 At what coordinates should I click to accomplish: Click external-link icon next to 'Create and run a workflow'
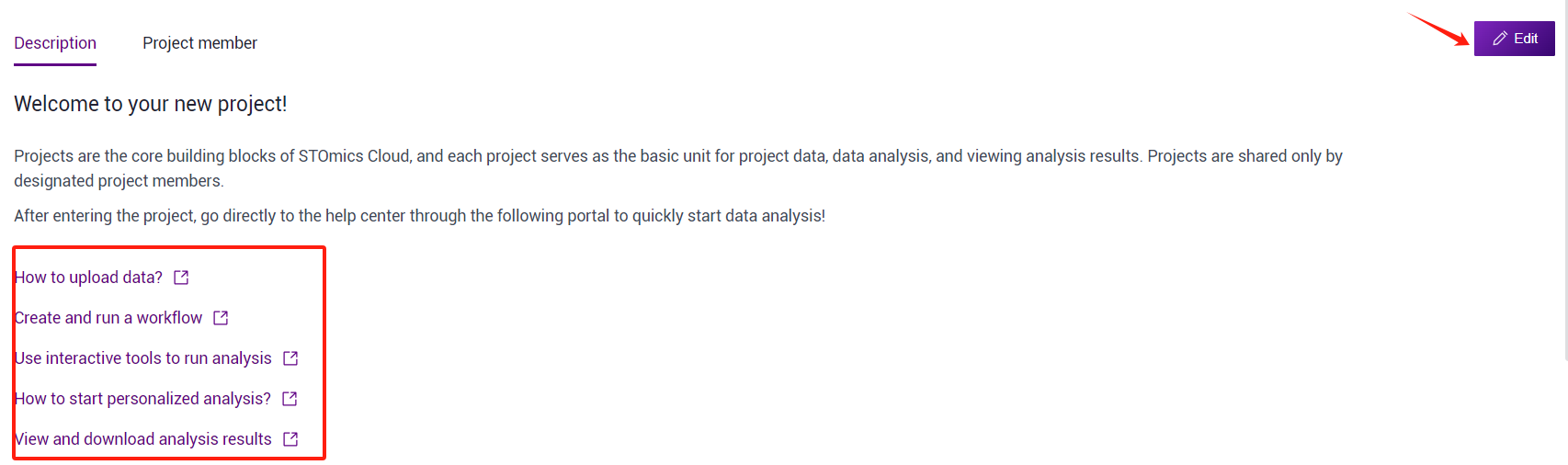221,318
